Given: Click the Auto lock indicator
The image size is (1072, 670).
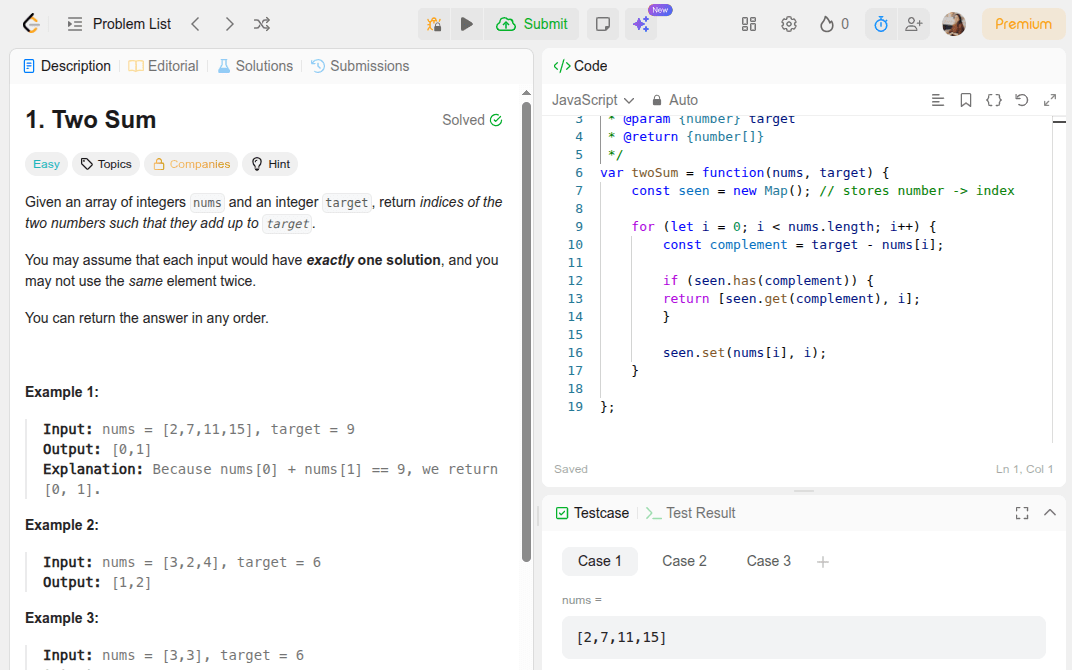Looking at the screenshot, I should coord(675,100).
